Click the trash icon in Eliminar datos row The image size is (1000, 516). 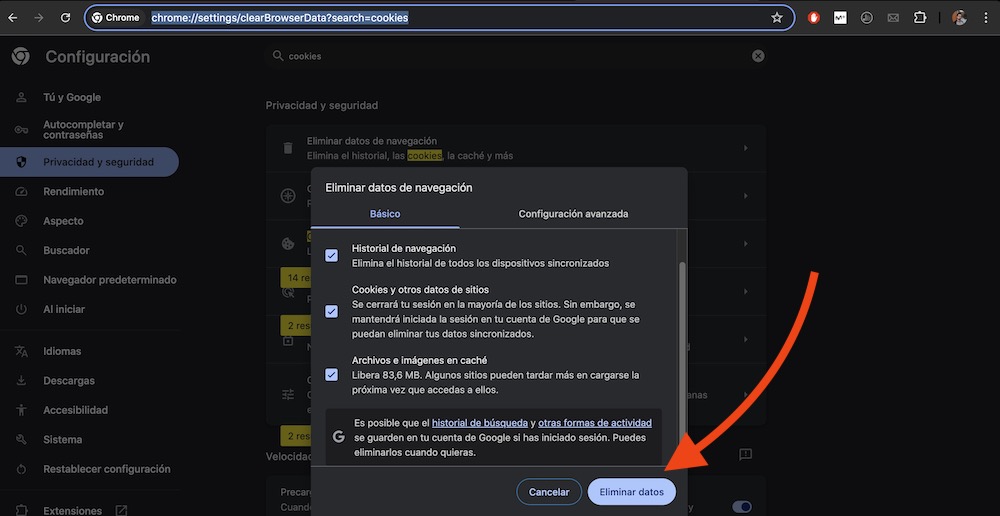click(288, 148)
